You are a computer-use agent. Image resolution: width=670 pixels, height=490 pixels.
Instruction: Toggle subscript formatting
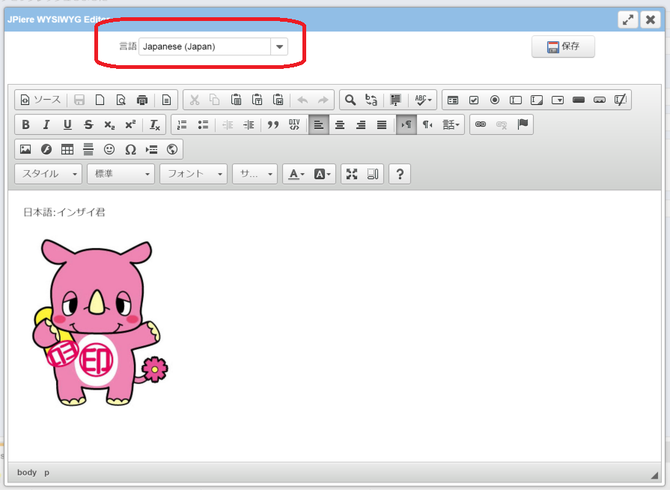click(x=109, y=125)
